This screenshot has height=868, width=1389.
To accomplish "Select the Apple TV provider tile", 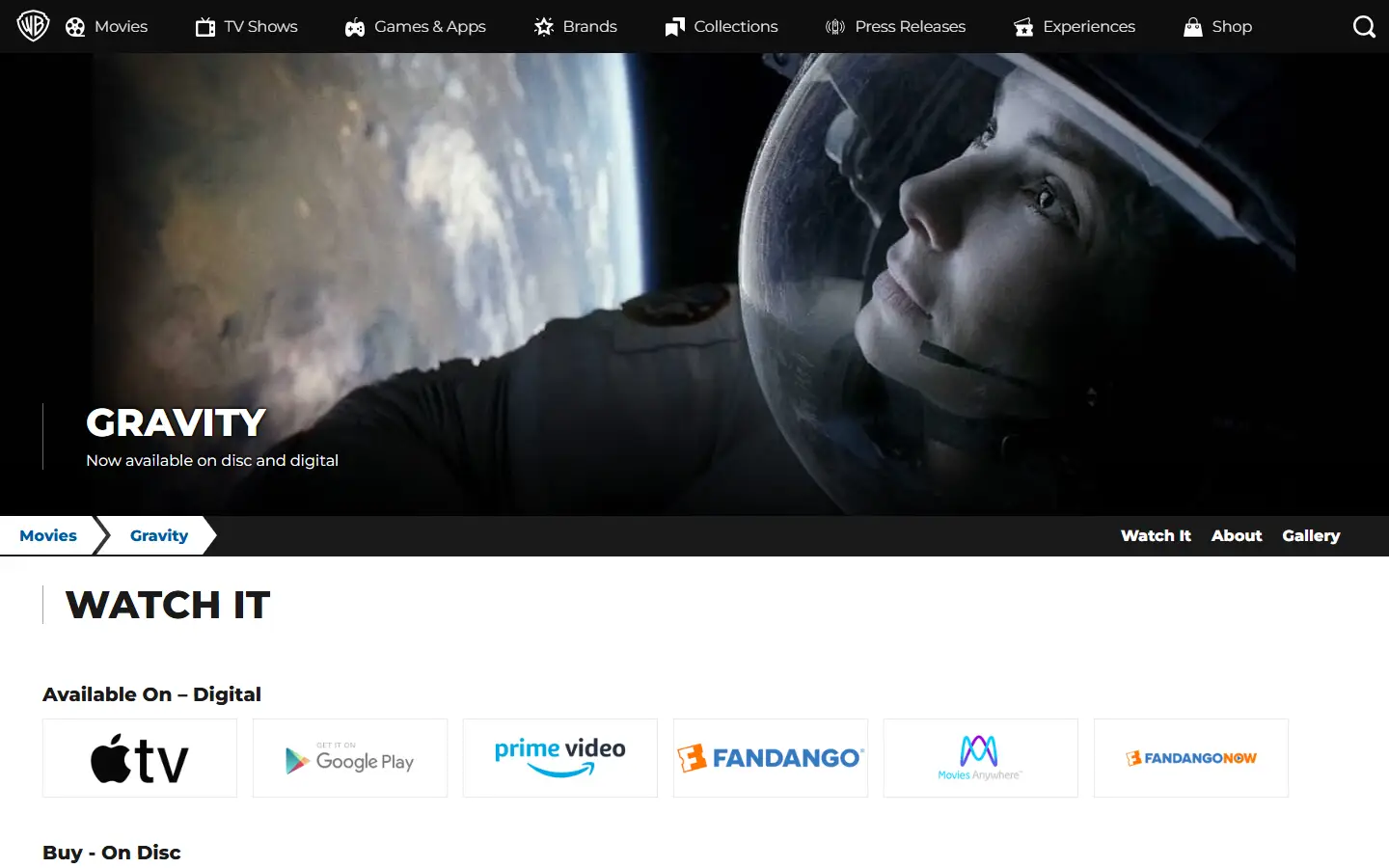I will (x=140, y=758).
